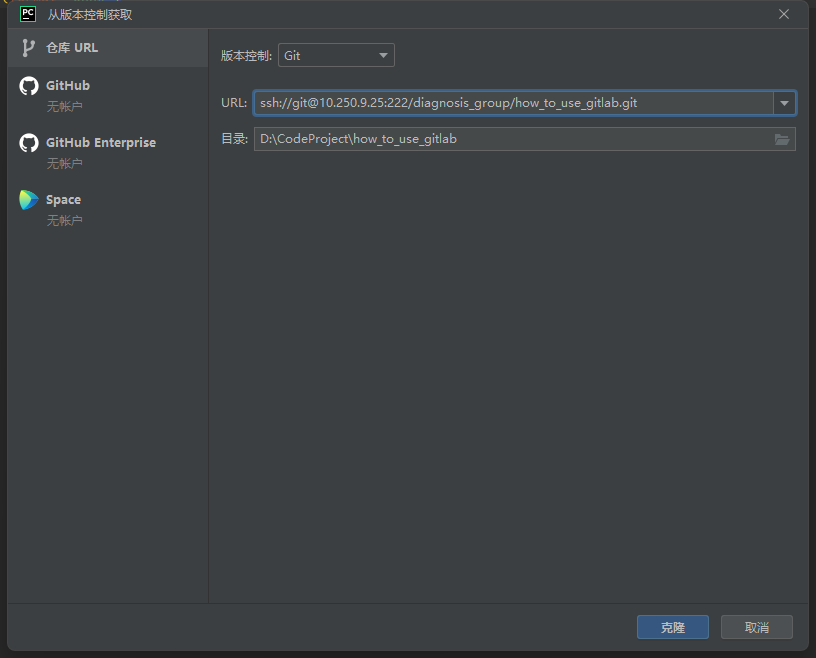Screen dimensions: 816x658
Task: Switch to the GitHub Enterprise section
Action: 108,152
